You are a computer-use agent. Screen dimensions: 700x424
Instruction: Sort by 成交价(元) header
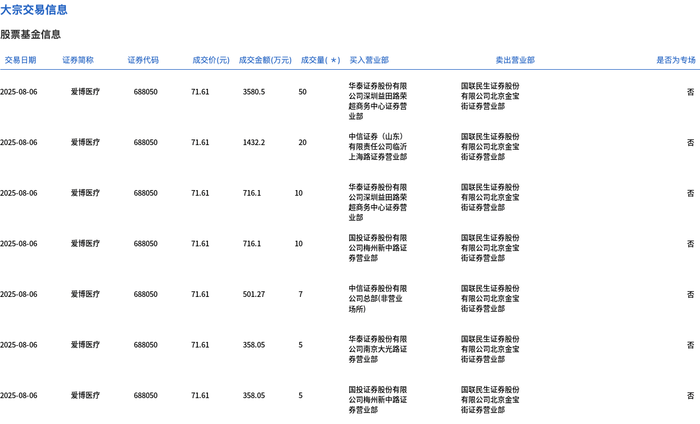211,60
